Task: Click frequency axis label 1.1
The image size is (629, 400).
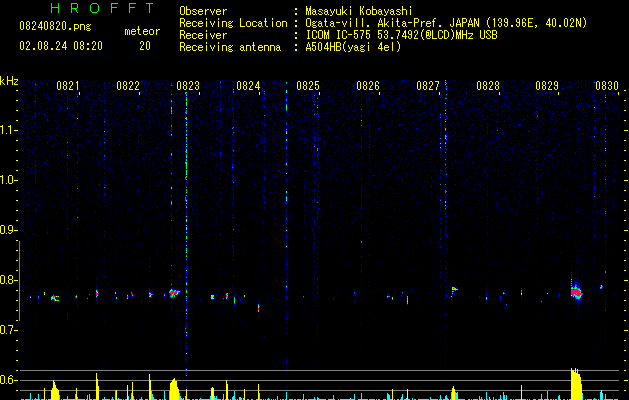Action: (x=8, y=130)
